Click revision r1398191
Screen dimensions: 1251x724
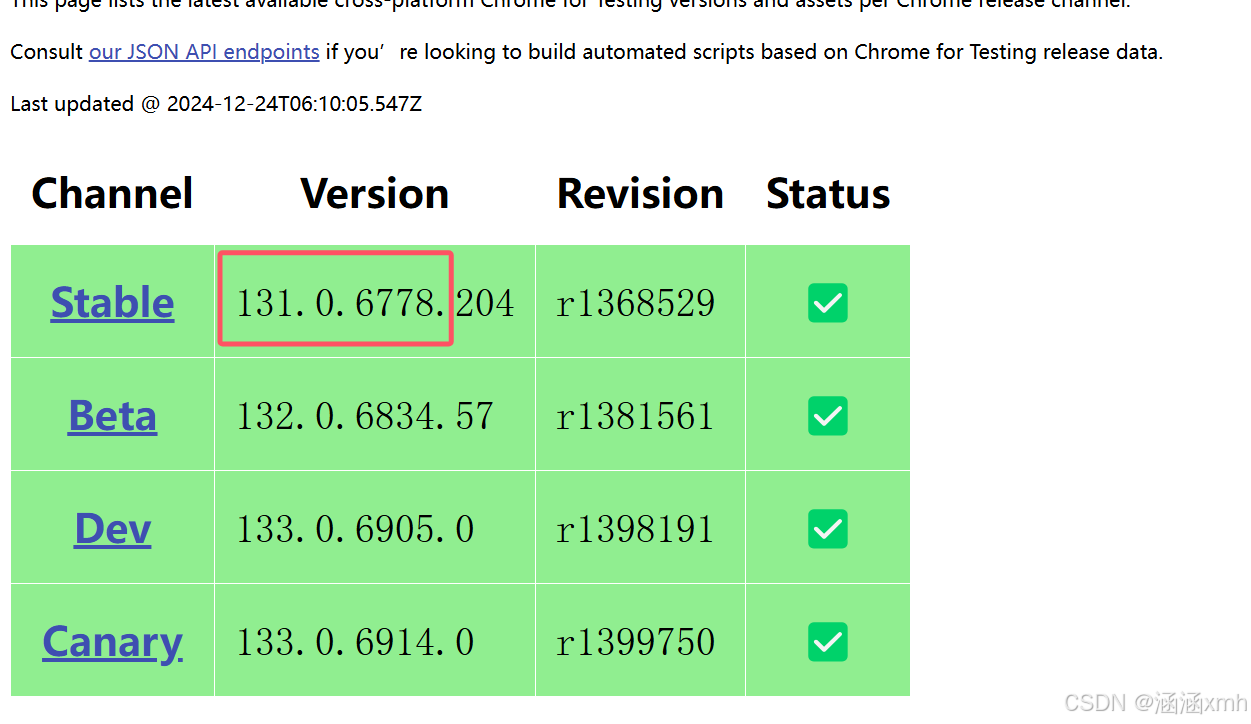pos(636,529)
